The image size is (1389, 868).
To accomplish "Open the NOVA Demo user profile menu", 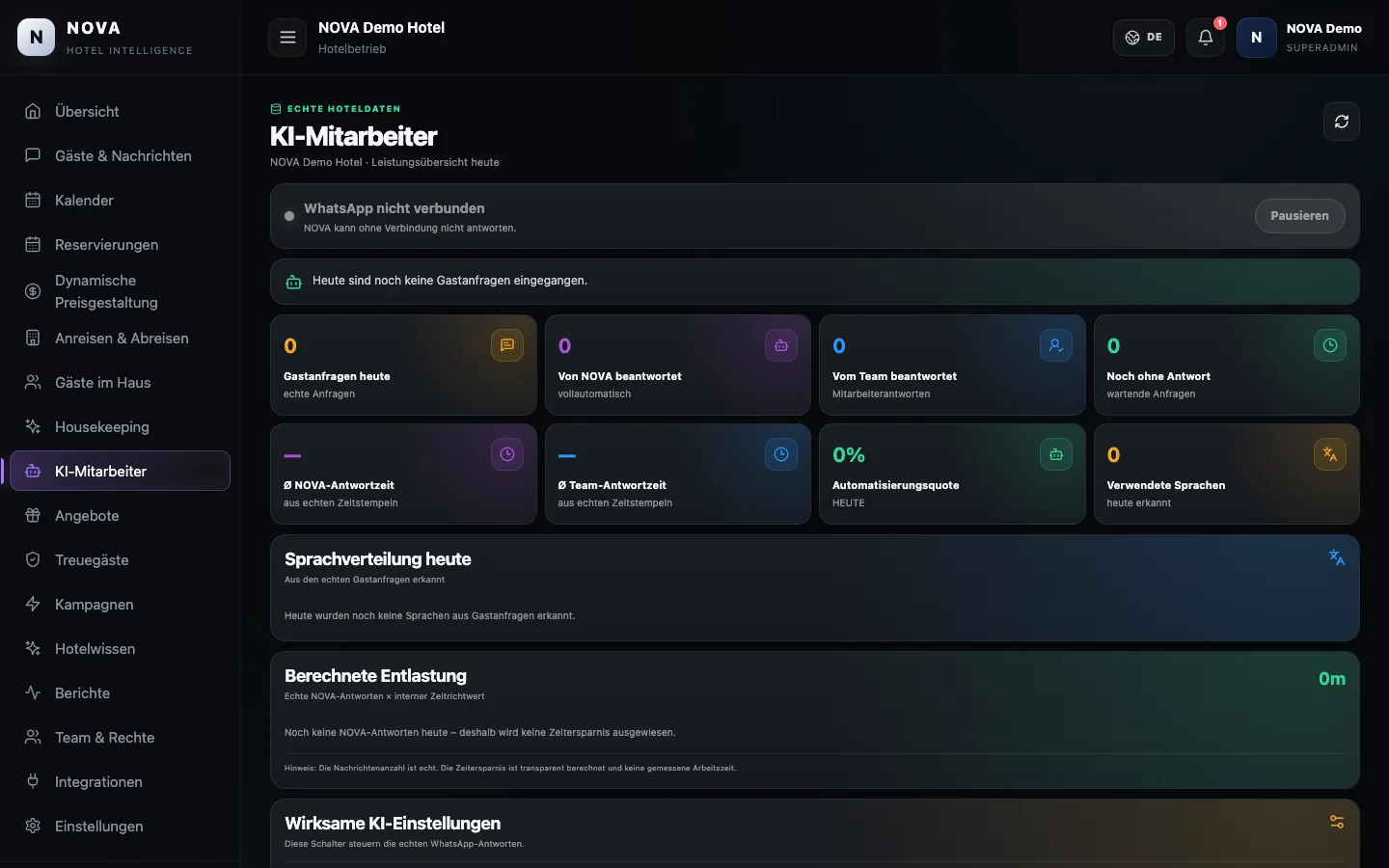I will click(1300, 38).
